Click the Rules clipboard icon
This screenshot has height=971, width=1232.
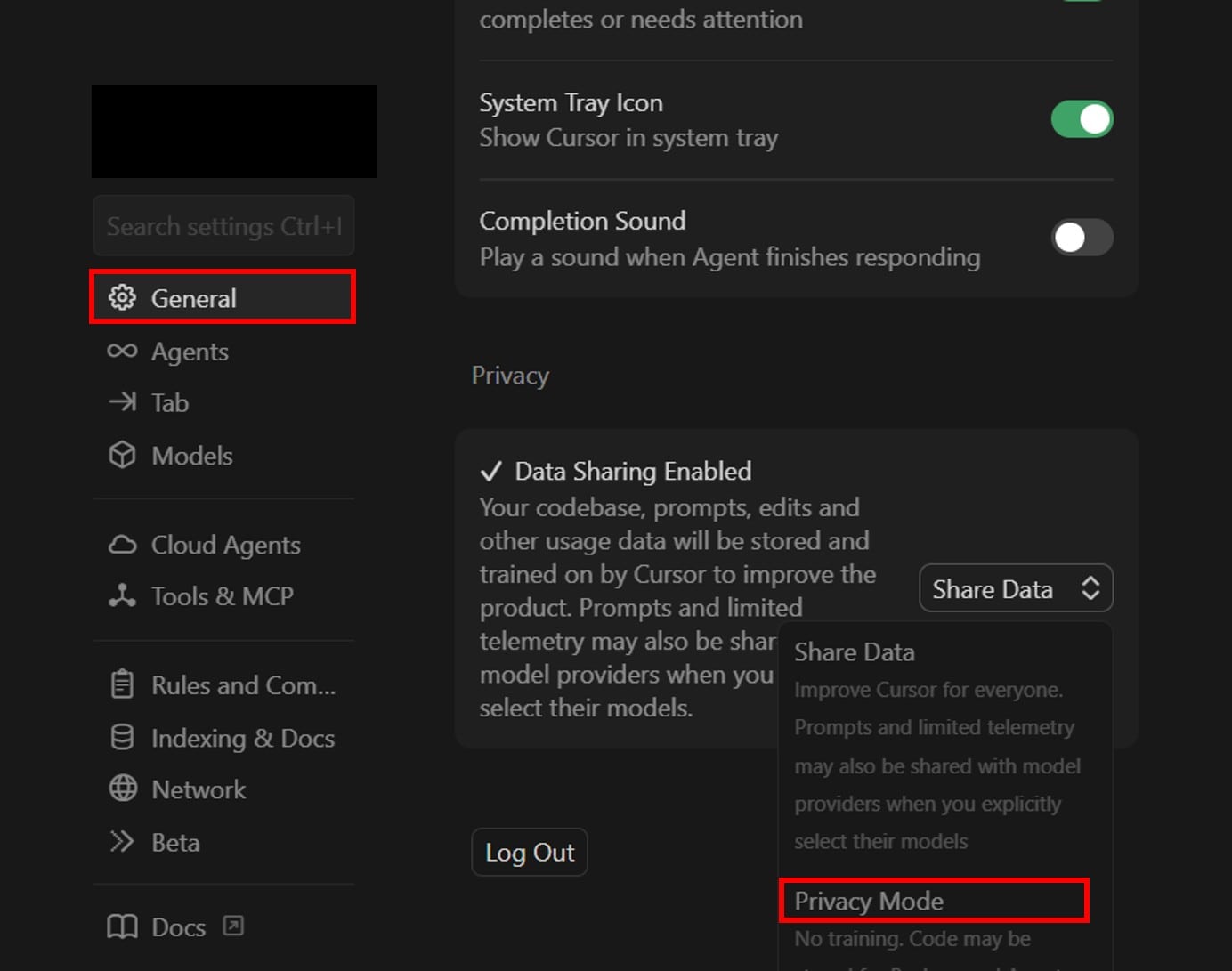[122, 684]
